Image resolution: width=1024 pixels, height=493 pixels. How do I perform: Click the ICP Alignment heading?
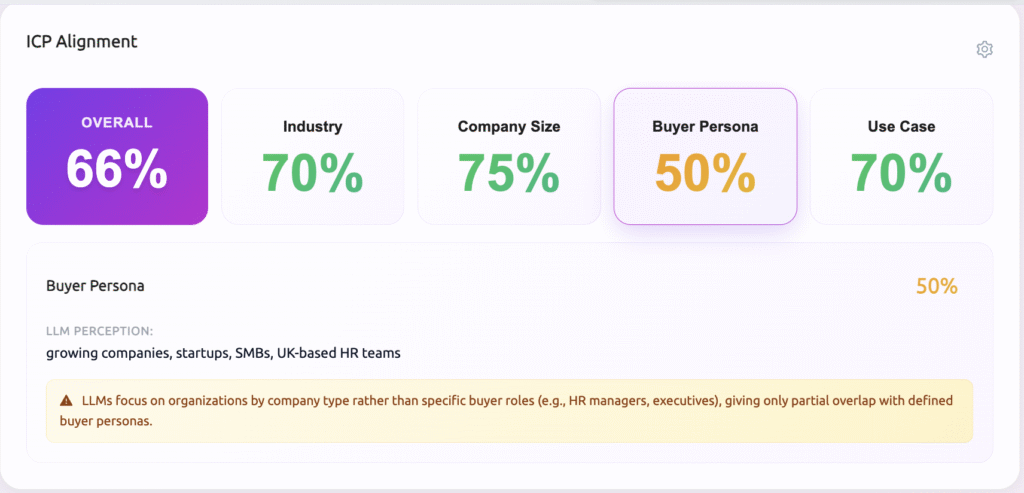82,42
